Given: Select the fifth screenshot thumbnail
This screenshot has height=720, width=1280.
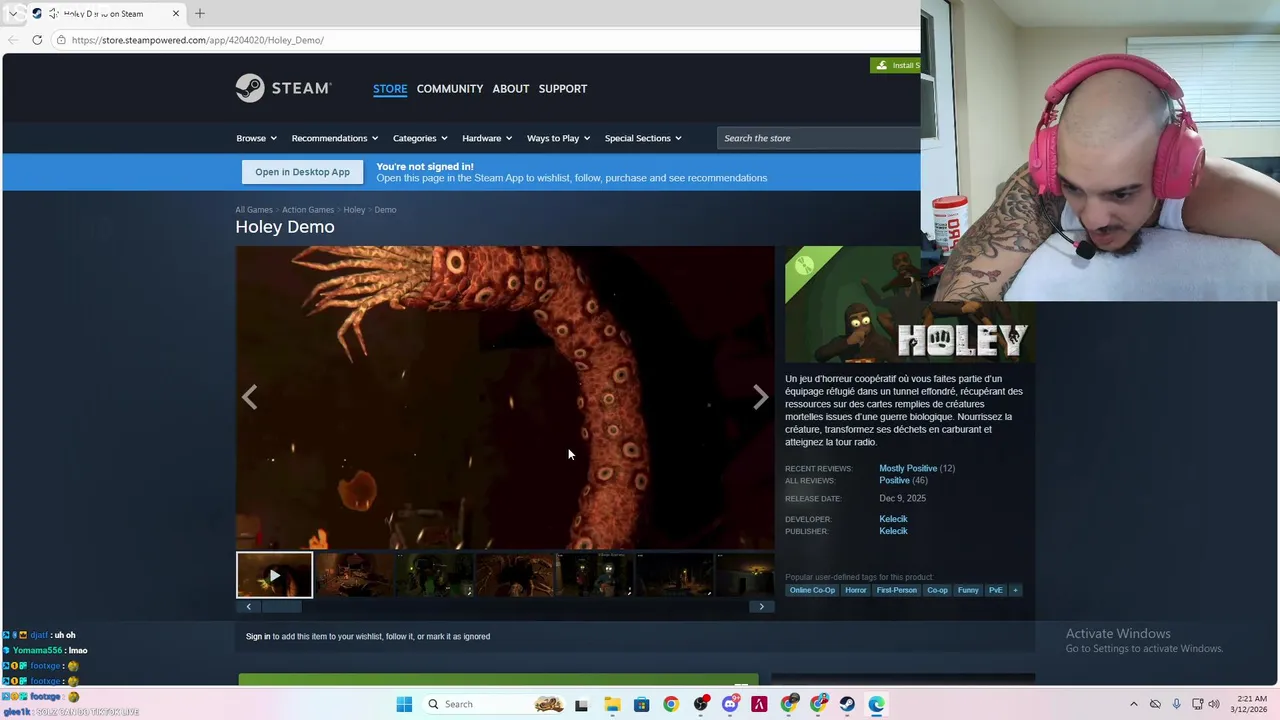Looking at the screenshot, I should coord(594,575).
